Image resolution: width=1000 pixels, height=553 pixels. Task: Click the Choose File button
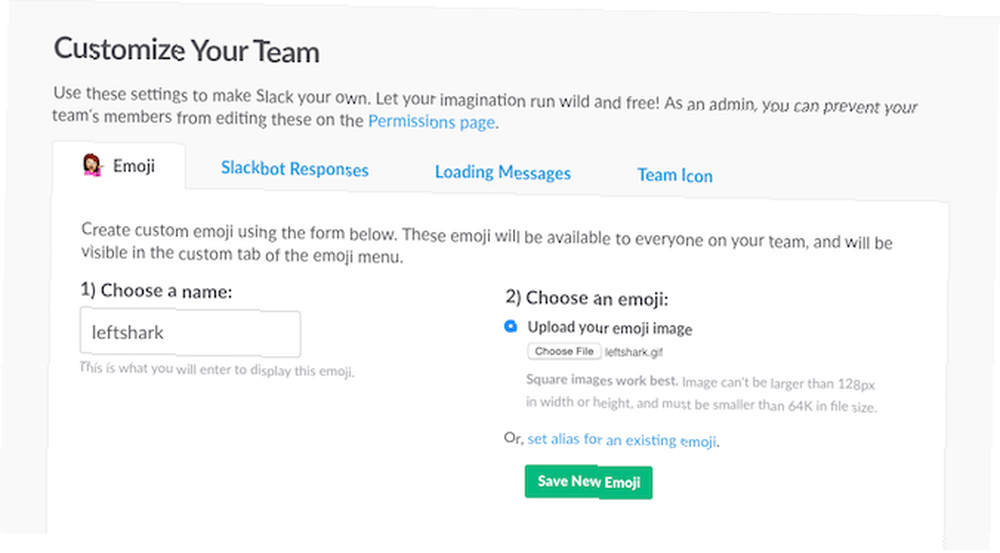pyautogui.click(x=564, y=351)
